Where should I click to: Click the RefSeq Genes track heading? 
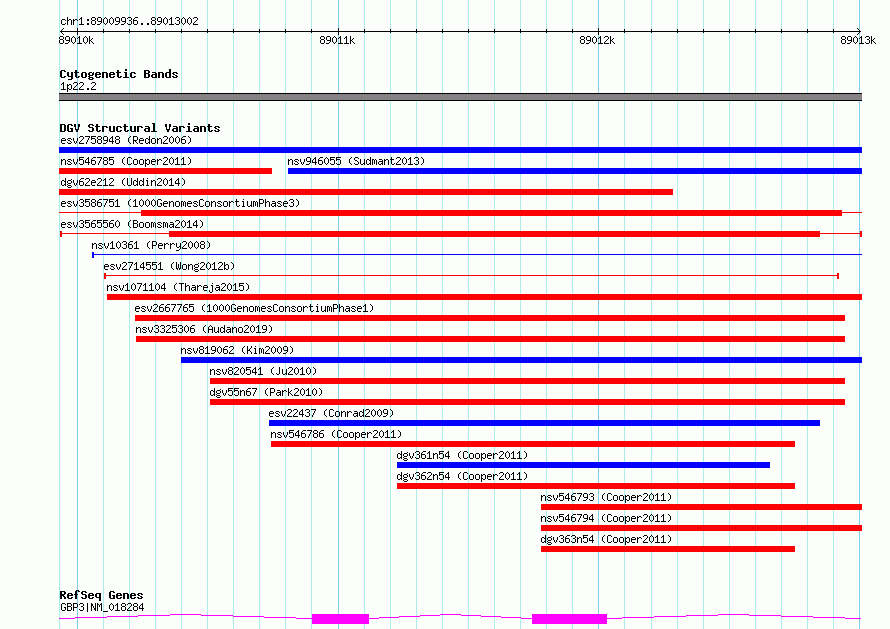tap(101, 595)
